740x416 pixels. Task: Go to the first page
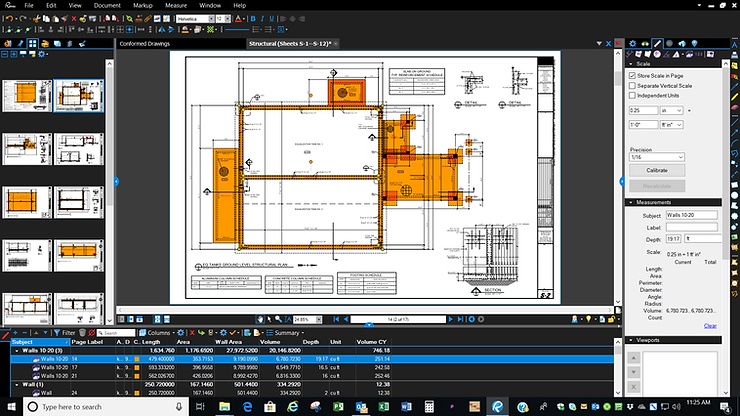(336, 319)
